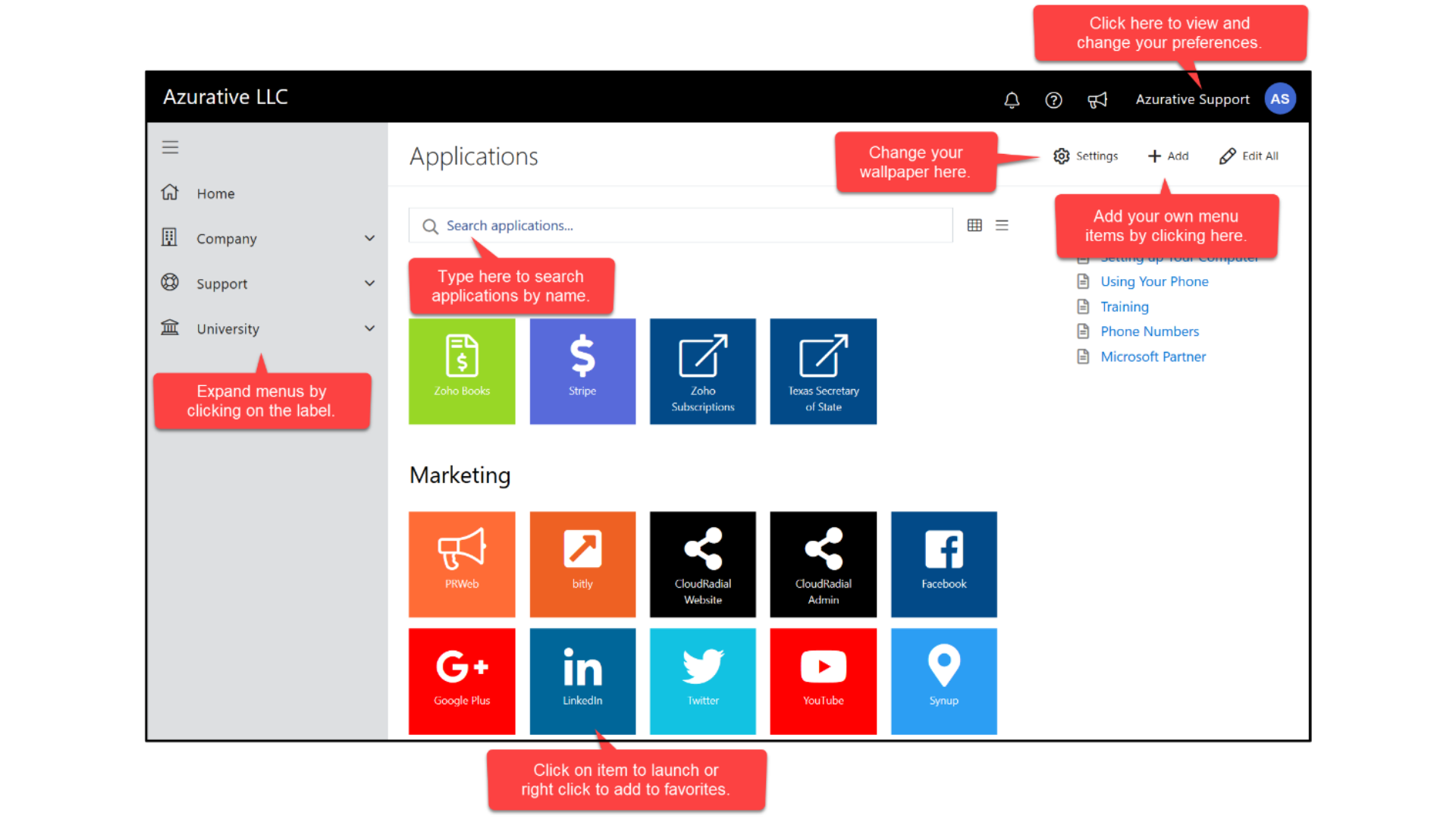Expand the Support menu chevron

pos(370,284)
